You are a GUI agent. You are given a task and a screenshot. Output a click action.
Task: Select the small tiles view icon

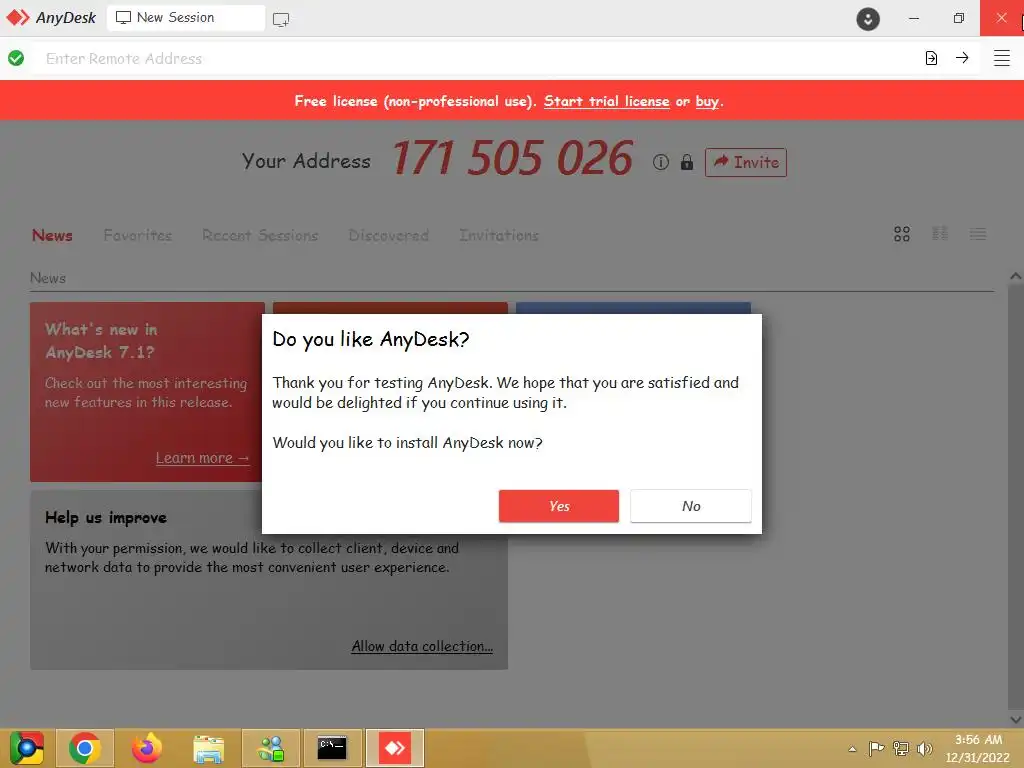[x=940, y=234]
